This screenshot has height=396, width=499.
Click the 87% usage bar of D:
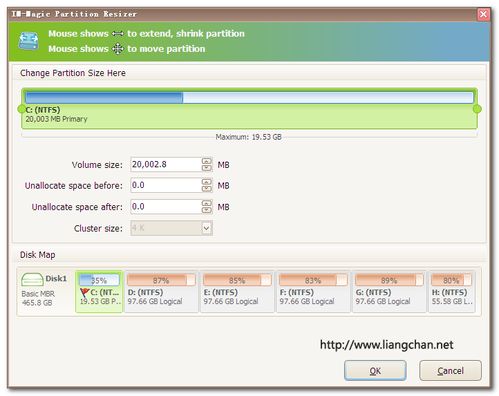161,280
